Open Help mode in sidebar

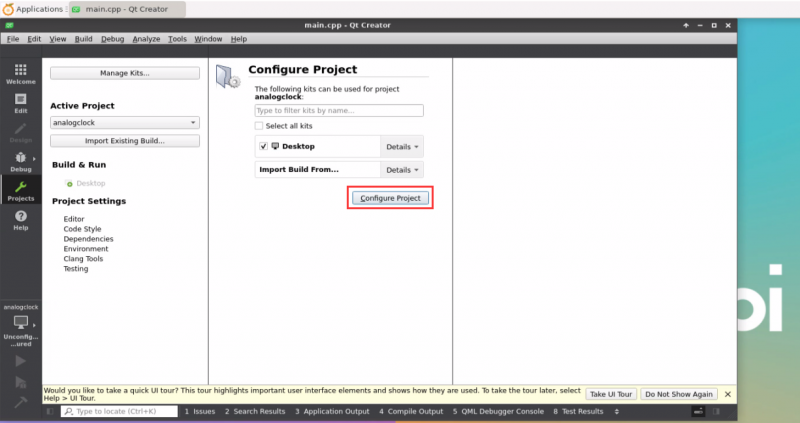point(20,219)
